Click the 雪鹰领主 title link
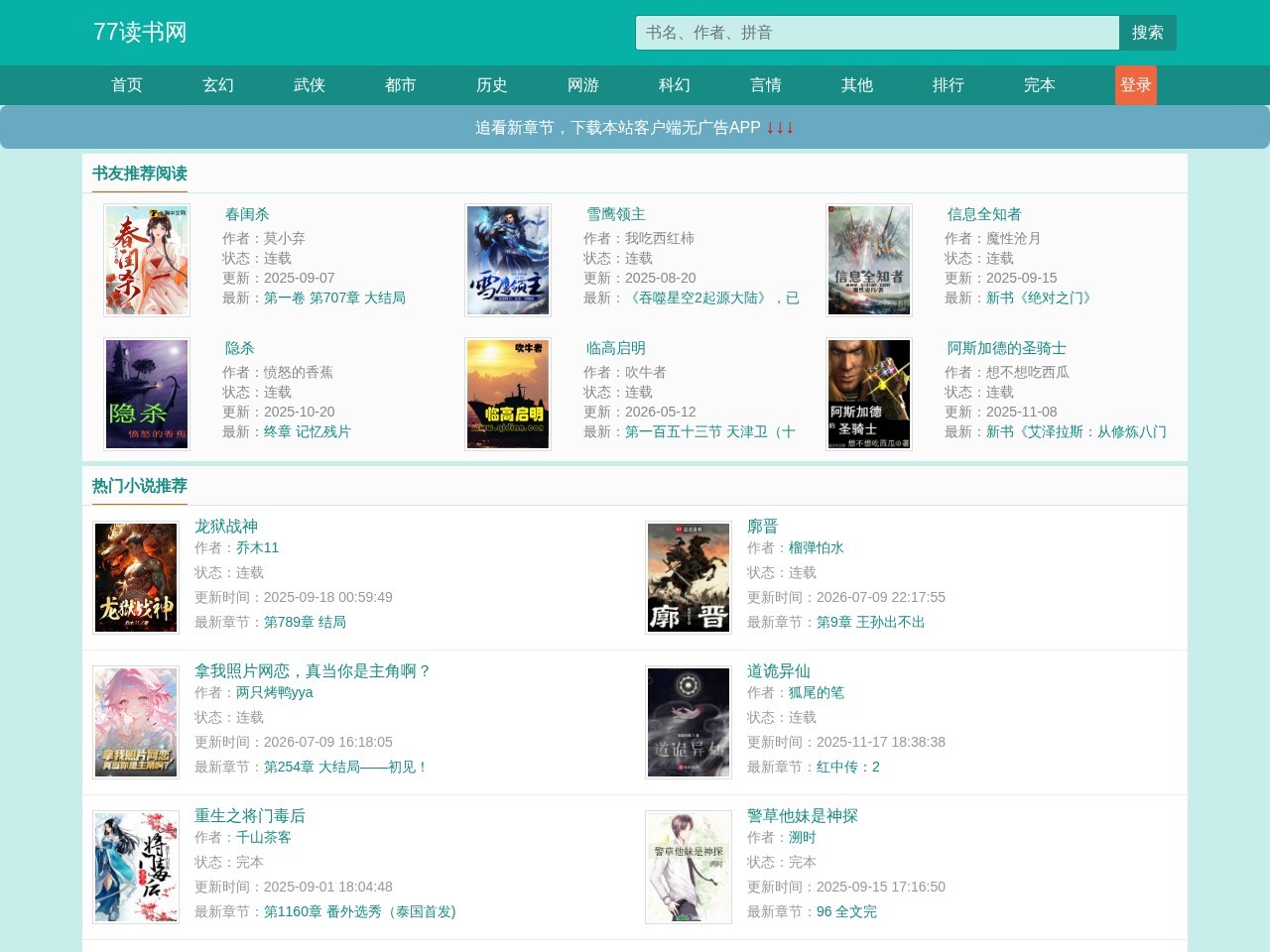 [x=616, y=214]
